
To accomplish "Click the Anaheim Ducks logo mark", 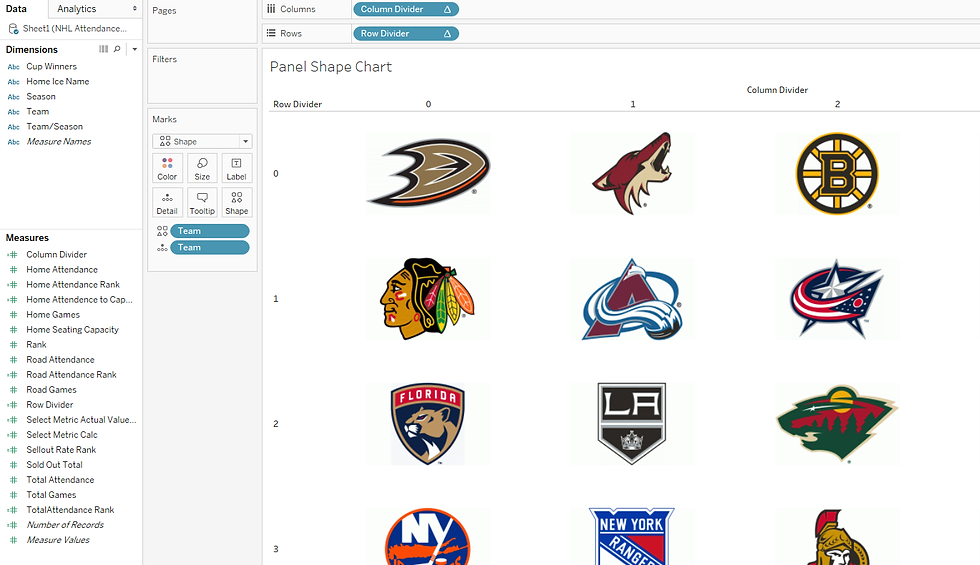I will coord(428,173).
